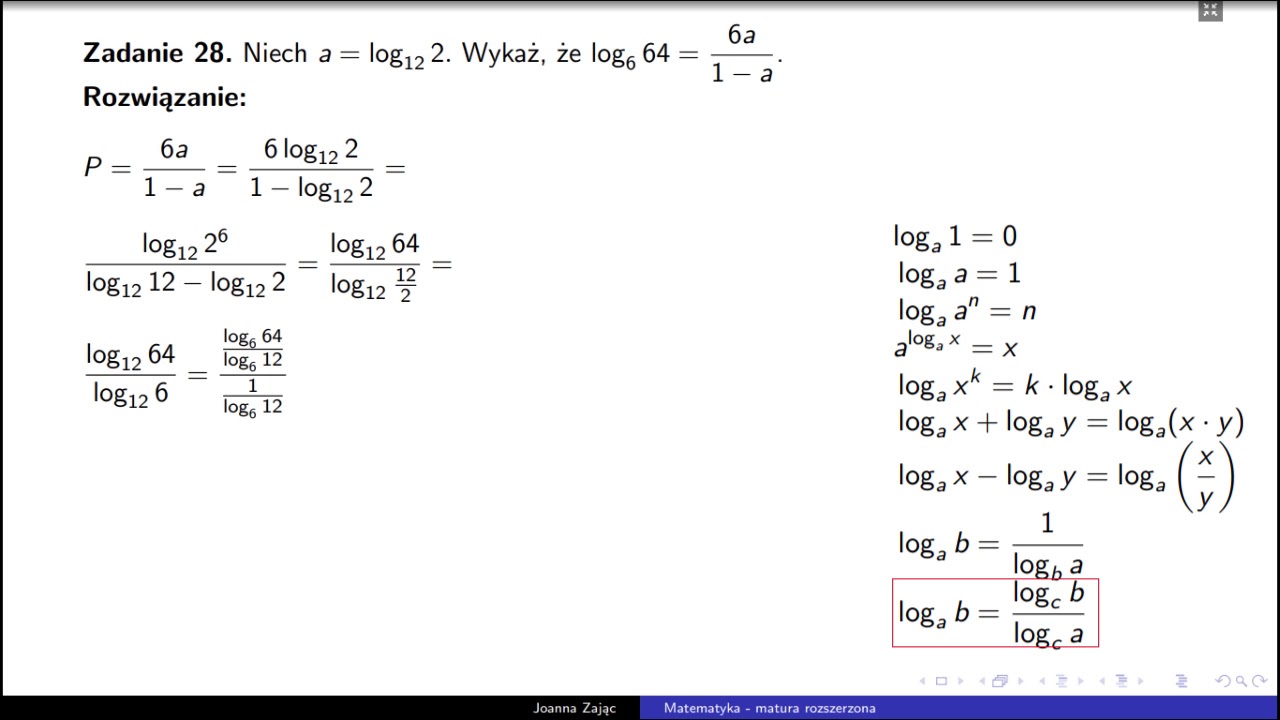Go to previous subsection arrow
The width and height of the screenshot is (1280, 720).
(x=1042, y=681)
